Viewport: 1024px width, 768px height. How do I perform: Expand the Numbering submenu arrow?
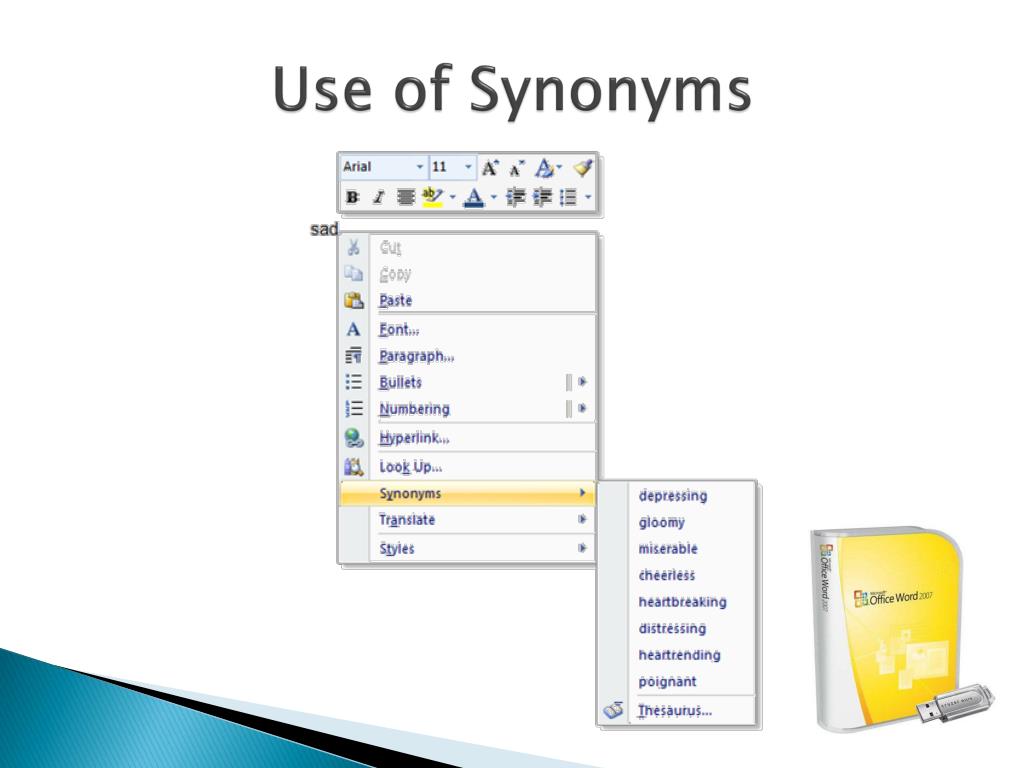click(x=582, y=408)
